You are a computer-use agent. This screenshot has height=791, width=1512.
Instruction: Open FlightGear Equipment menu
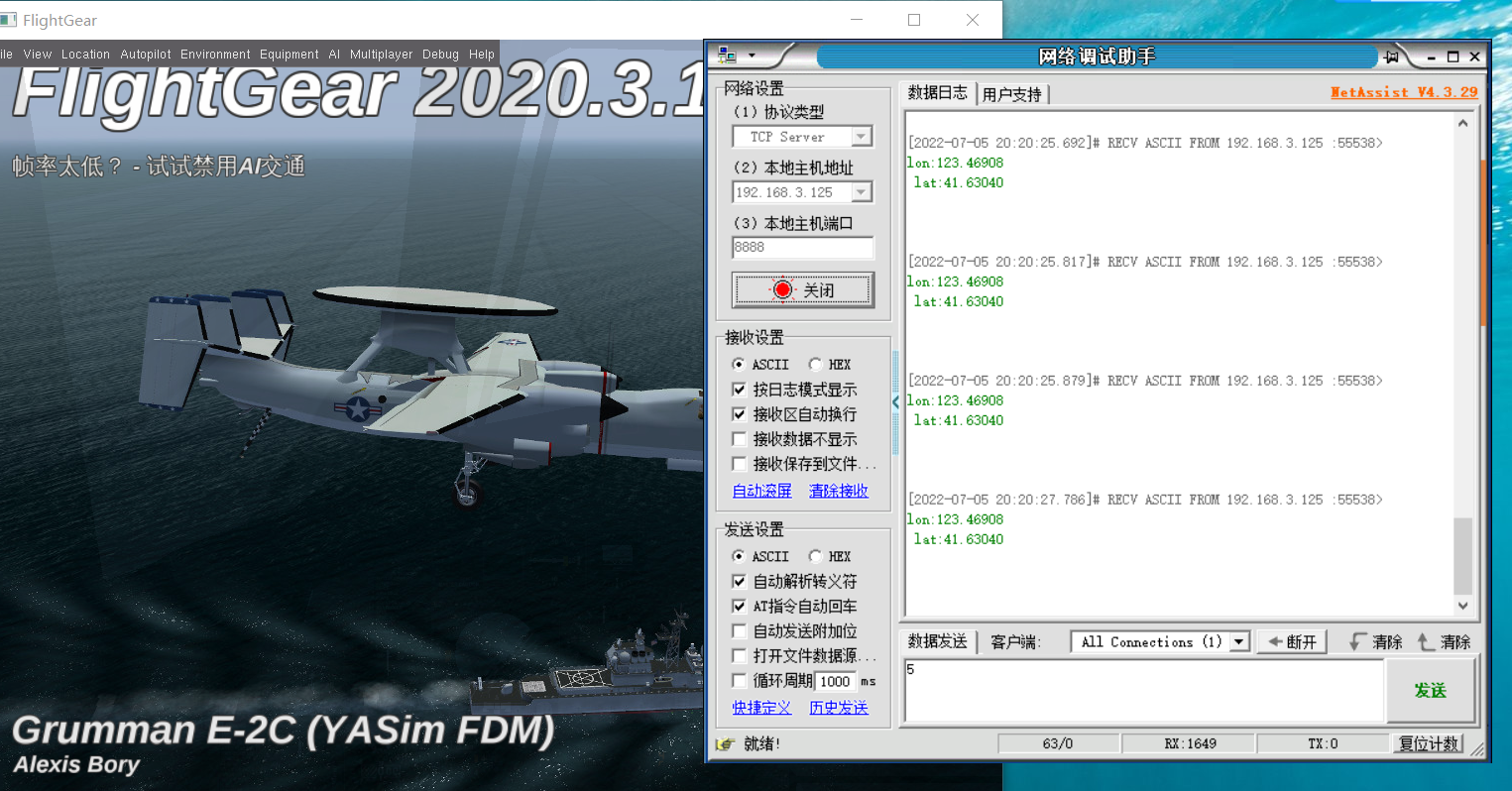(x=290, y=55)
